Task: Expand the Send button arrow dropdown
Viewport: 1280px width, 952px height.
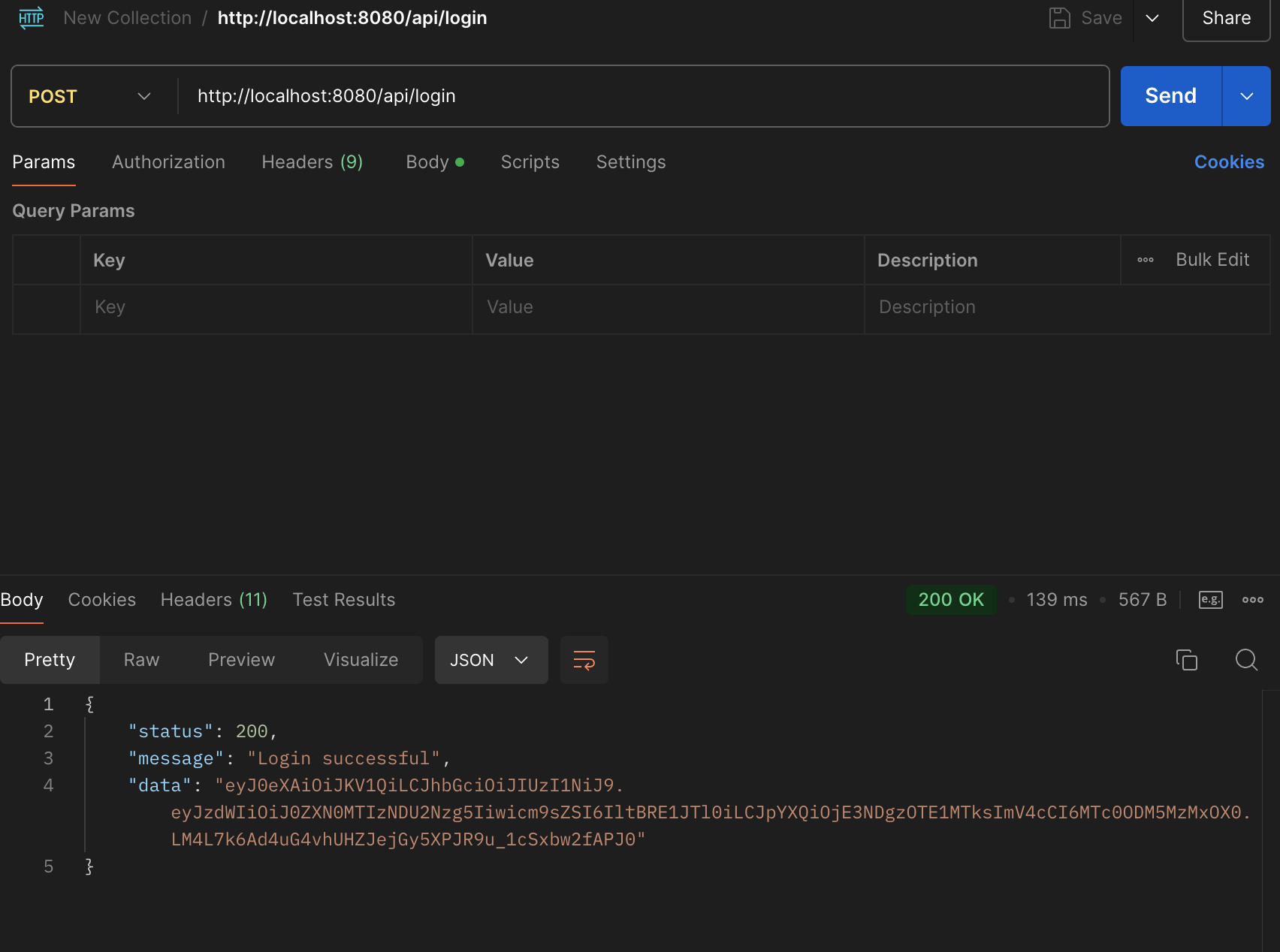Action: (1246, 96)
